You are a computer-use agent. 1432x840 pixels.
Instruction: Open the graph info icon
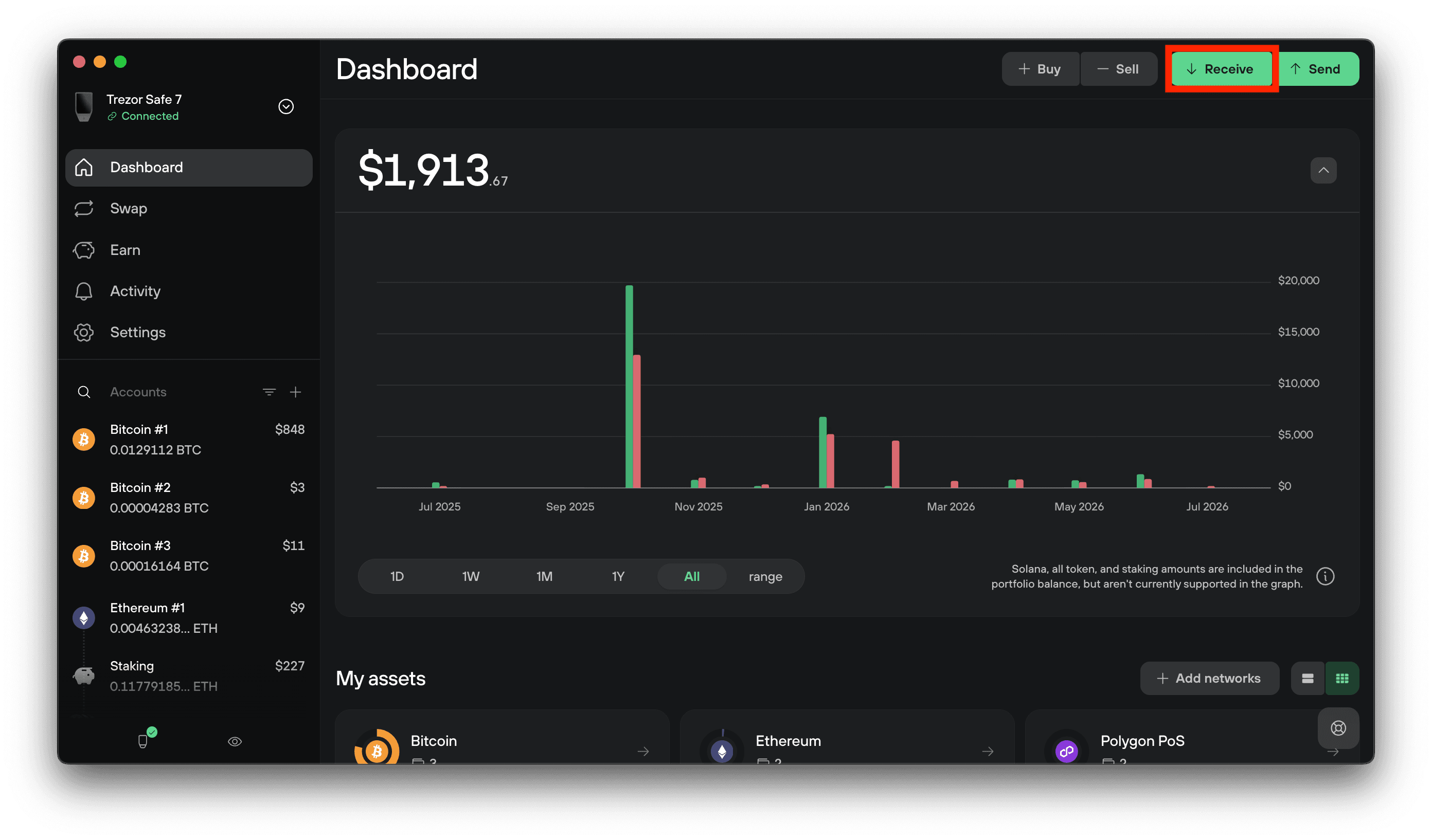(1325, 576)
